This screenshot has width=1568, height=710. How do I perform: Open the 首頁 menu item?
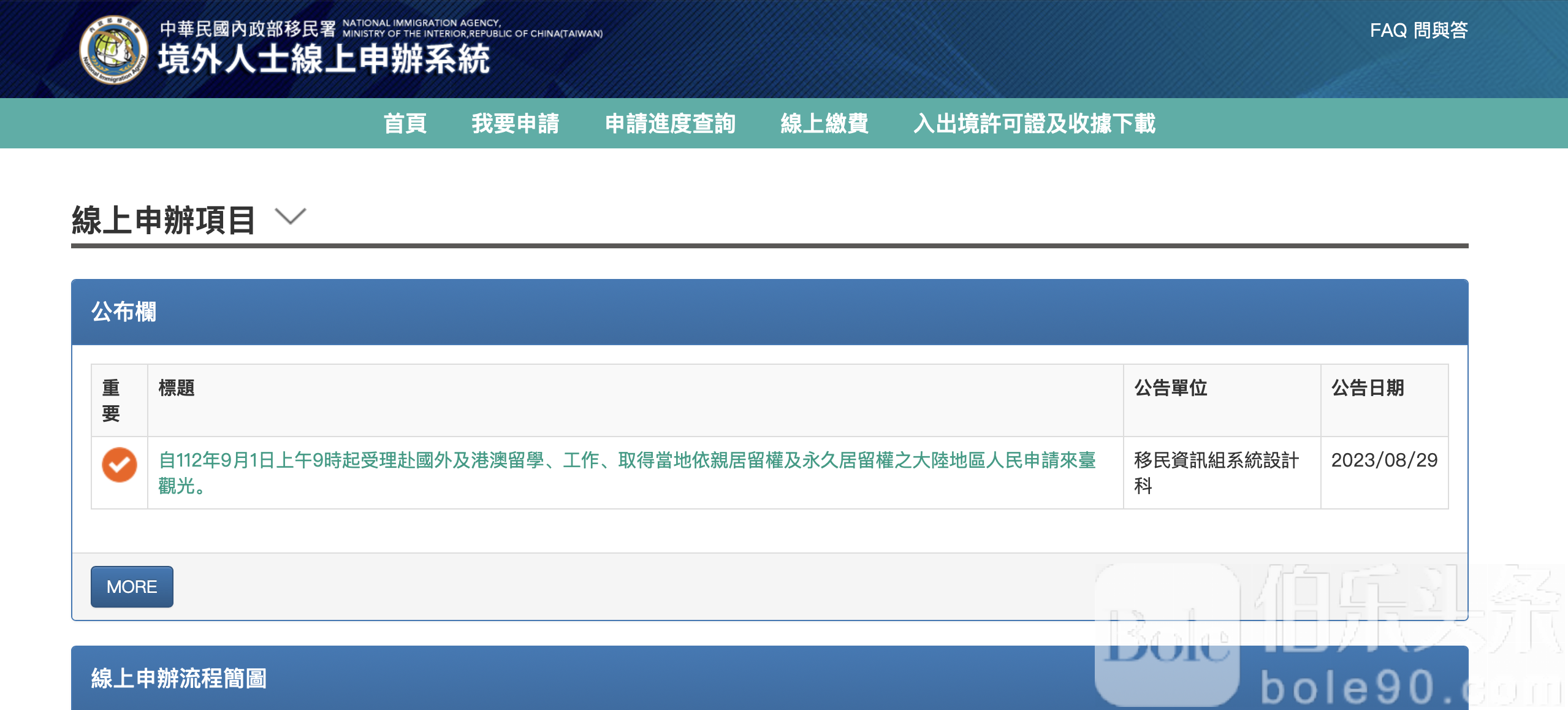tap(405, 123)
